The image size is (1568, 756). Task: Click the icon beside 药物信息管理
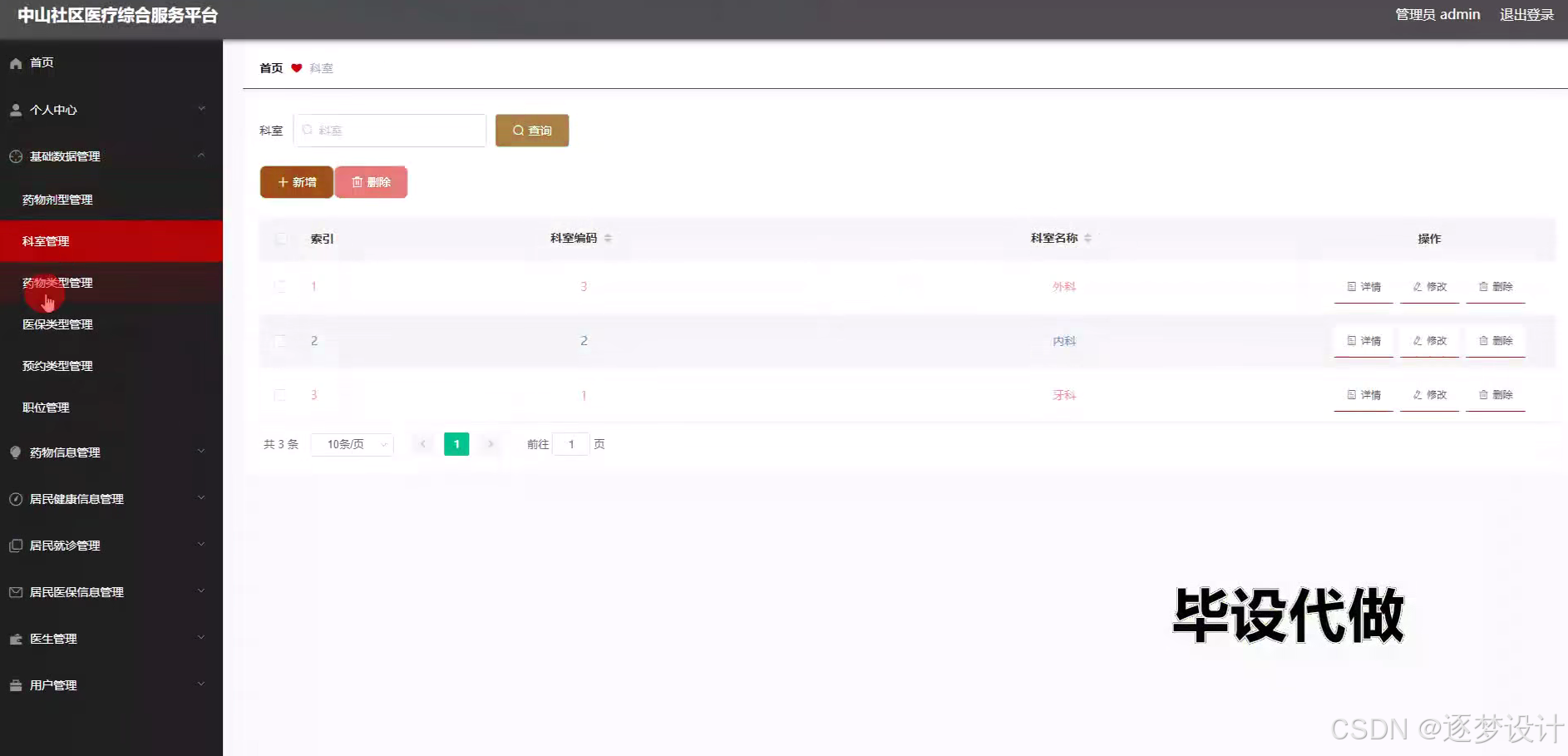(x=16, y=452)
